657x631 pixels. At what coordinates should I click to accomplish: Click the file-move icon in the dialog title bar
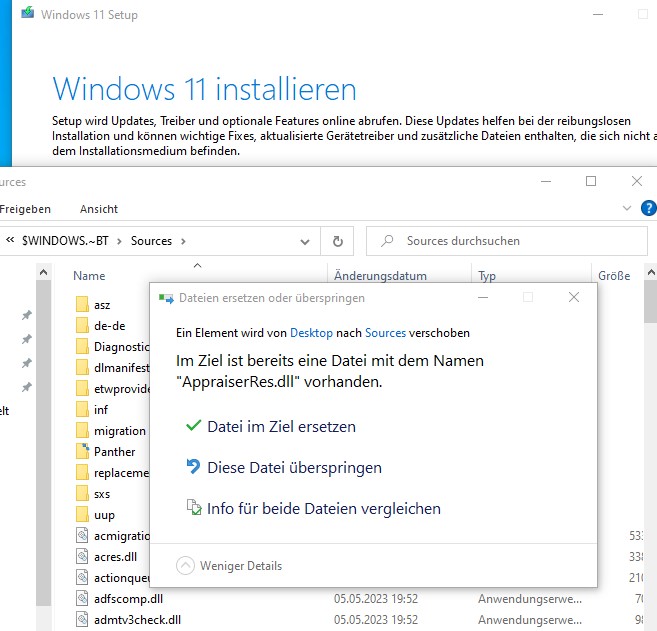(166, 298)
